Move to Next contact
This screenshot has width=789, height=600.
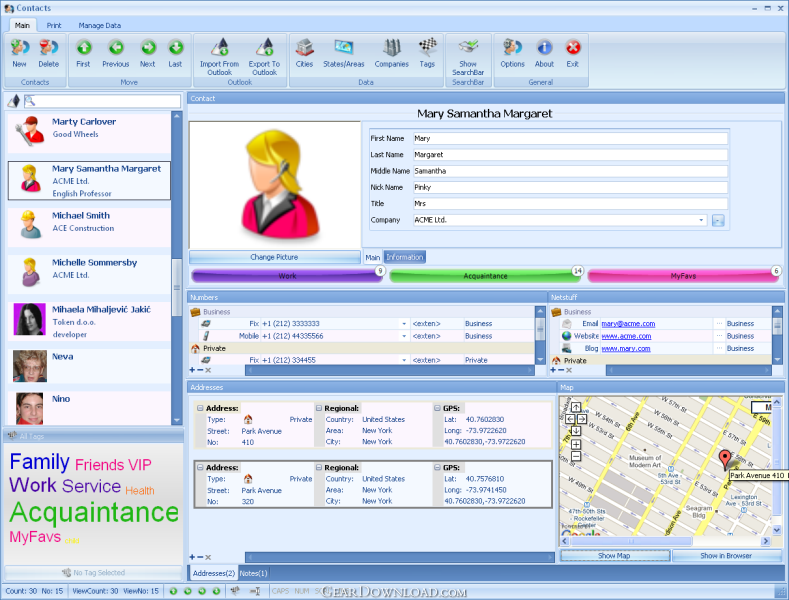(x=147, y=53)
